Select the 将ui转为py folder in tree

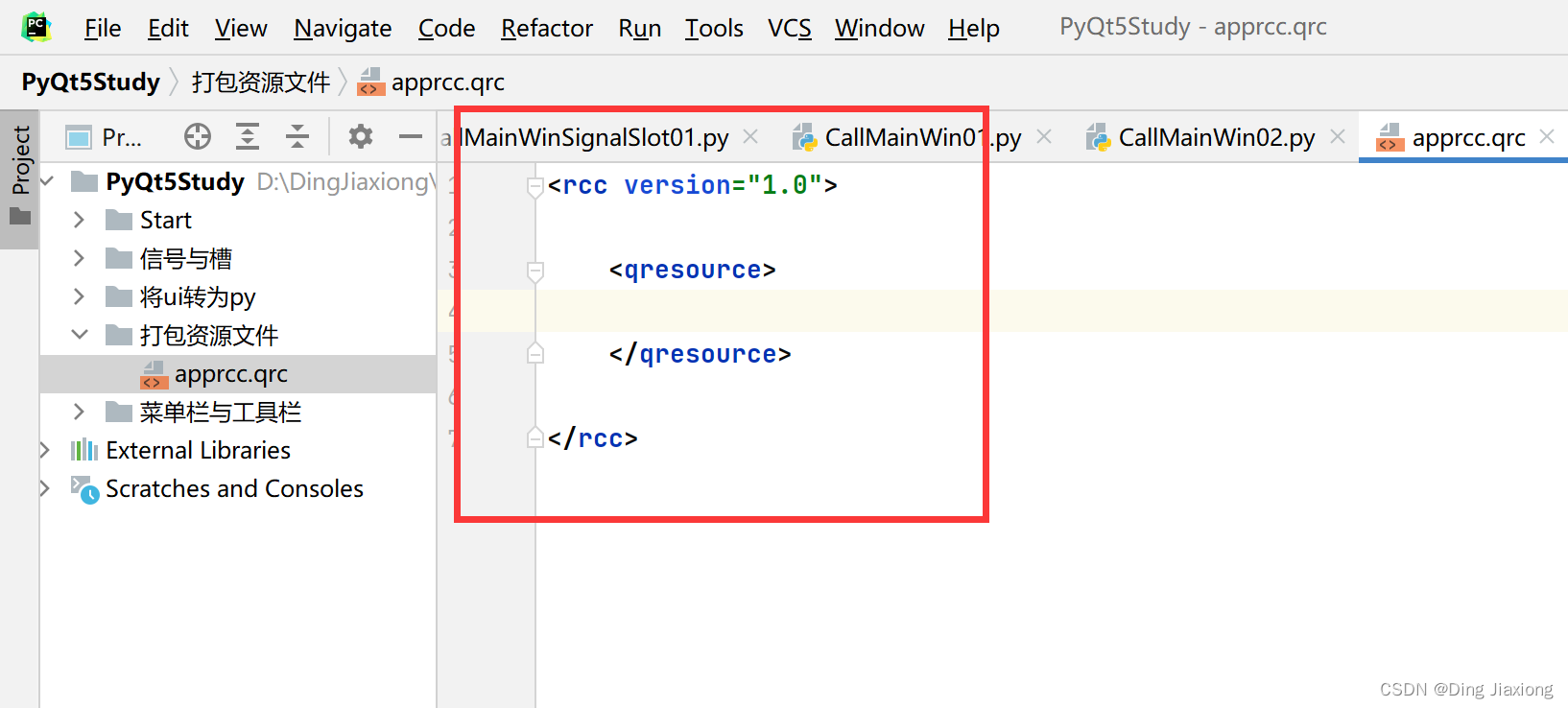coord(198,297)
